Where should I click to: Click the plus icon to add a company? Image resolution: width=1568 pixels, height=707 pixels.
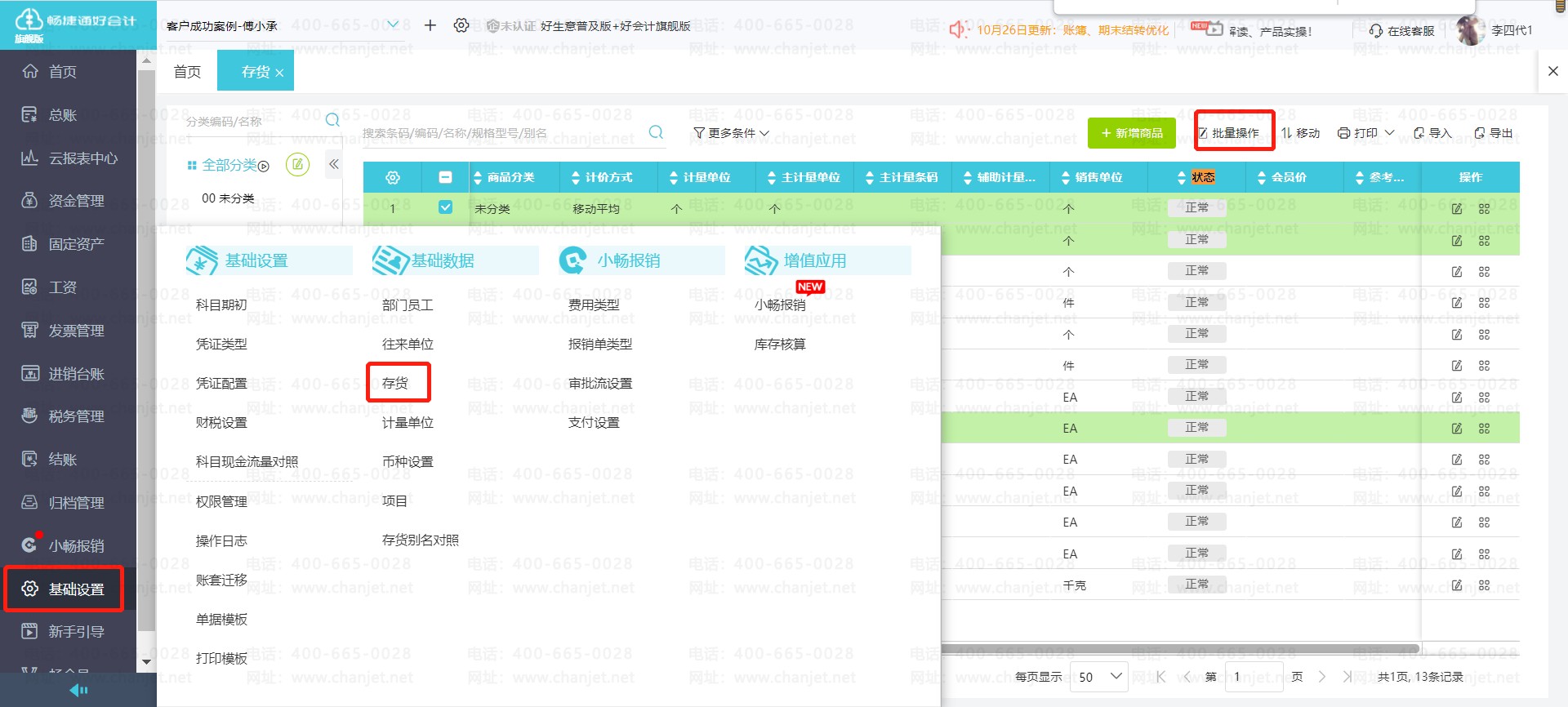click(x=430, y=25)
